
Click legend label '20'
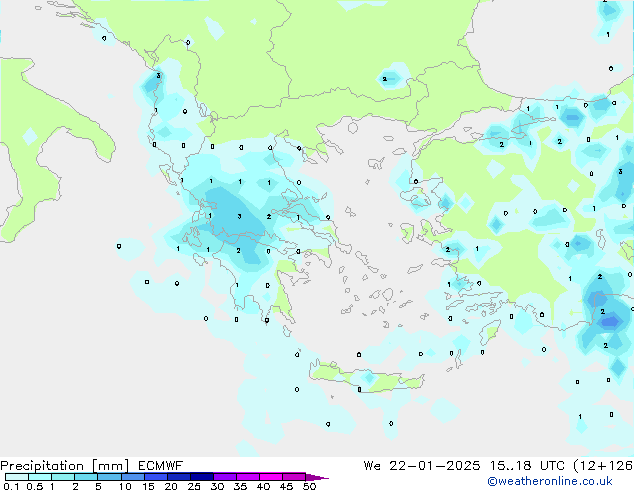click(x=171, y=486)
